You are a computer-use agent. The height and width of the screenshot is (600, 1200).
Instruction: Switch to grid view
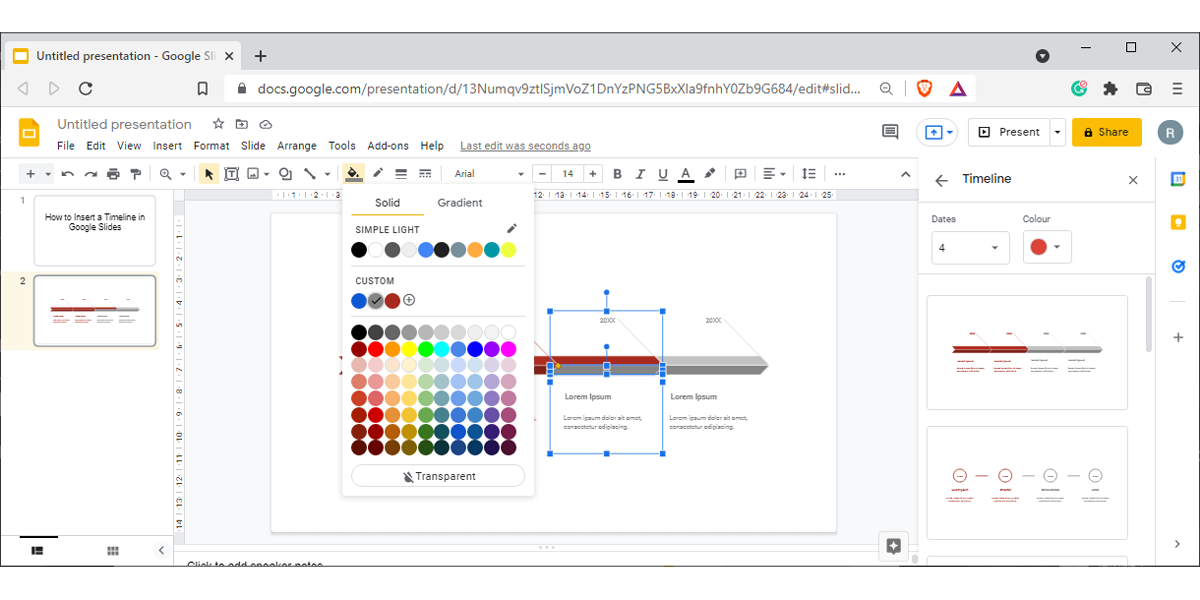coord(113,550)
